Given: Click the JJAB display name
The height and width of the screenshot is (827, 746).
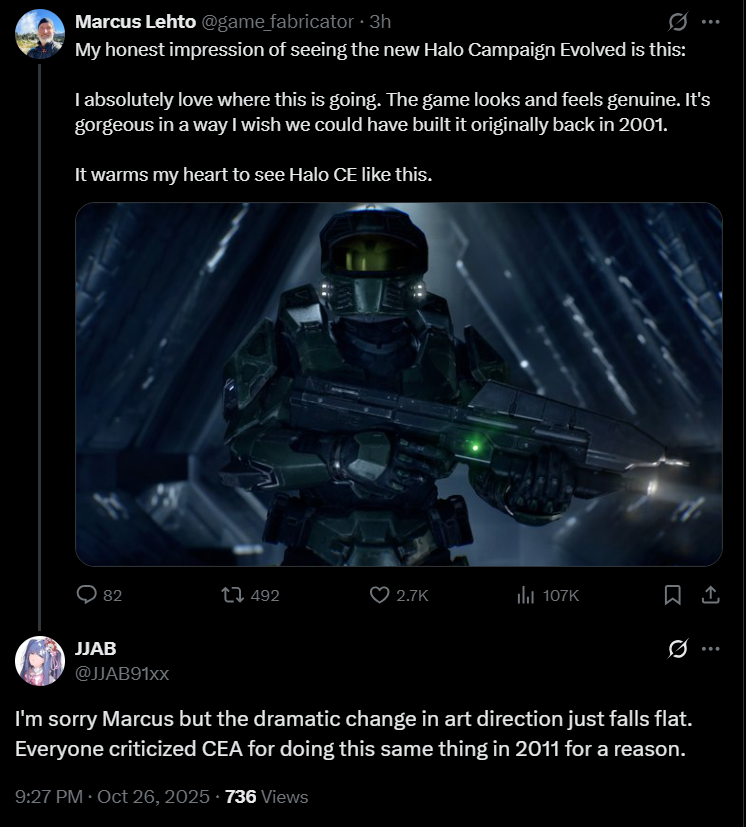Looking at the screenshot, I should point(95,649).
